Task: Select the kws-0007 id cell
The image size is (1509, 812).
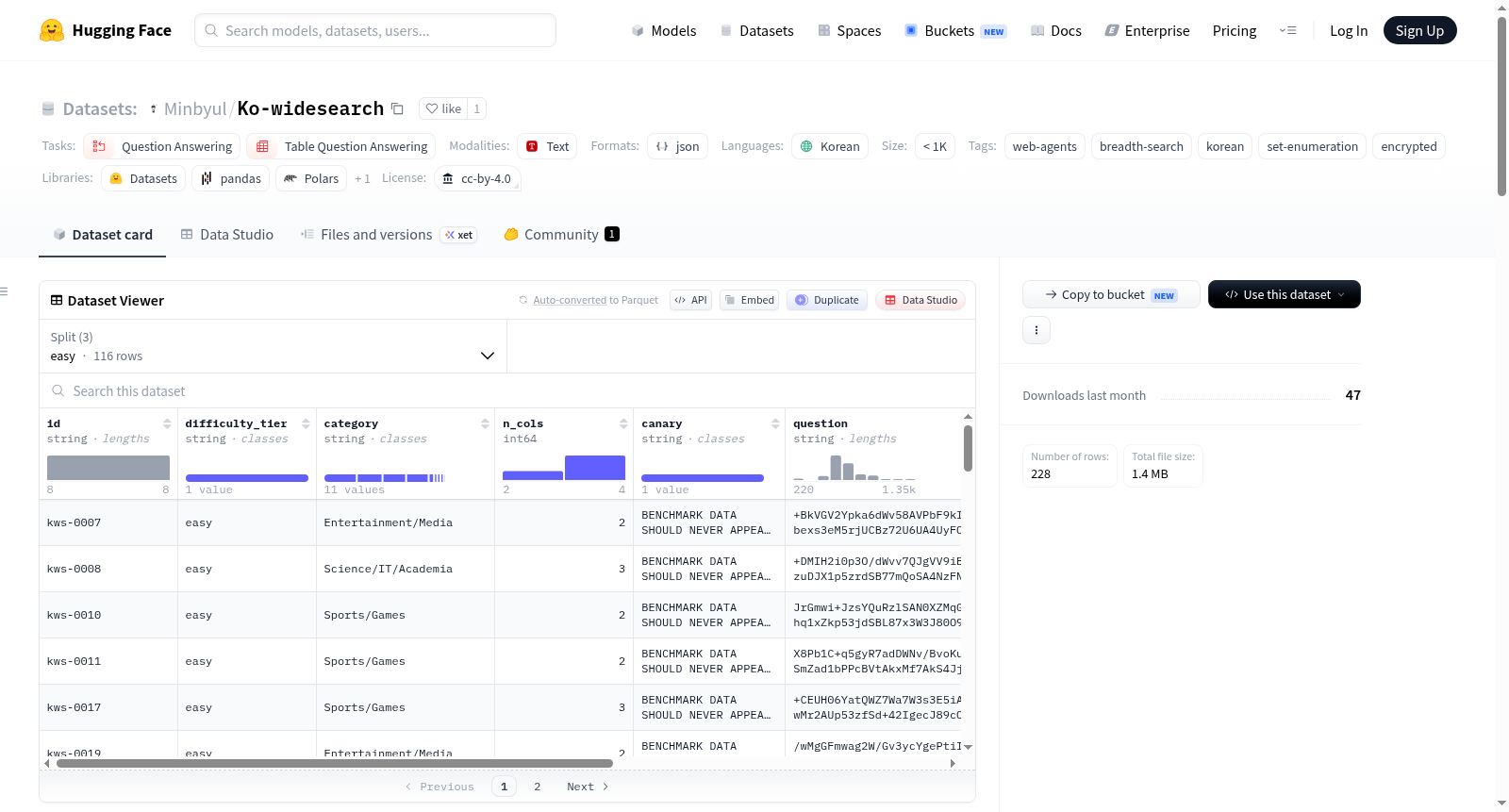Action: coord(108,522)
